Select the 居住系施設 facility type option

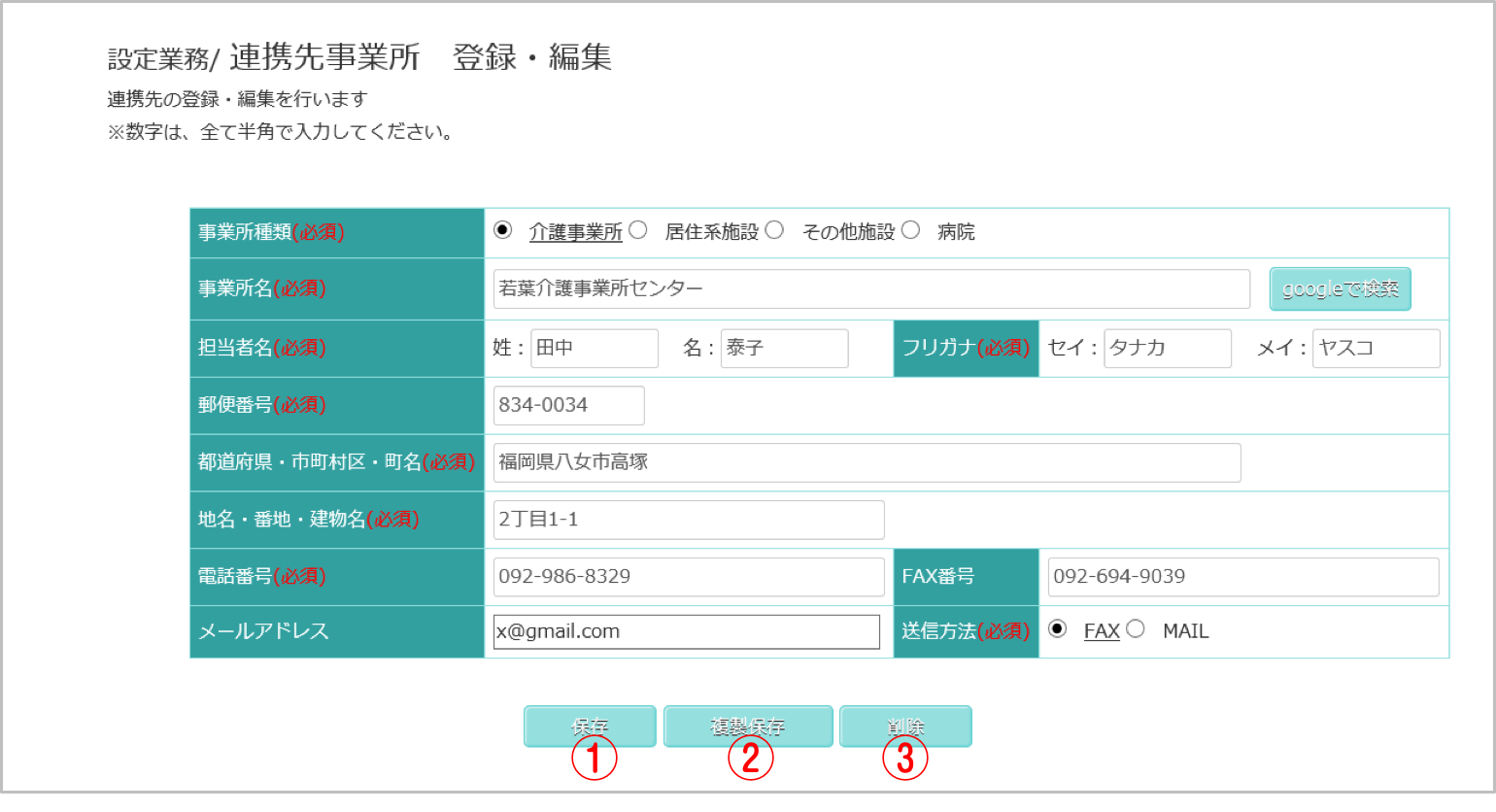pos(637,231)
